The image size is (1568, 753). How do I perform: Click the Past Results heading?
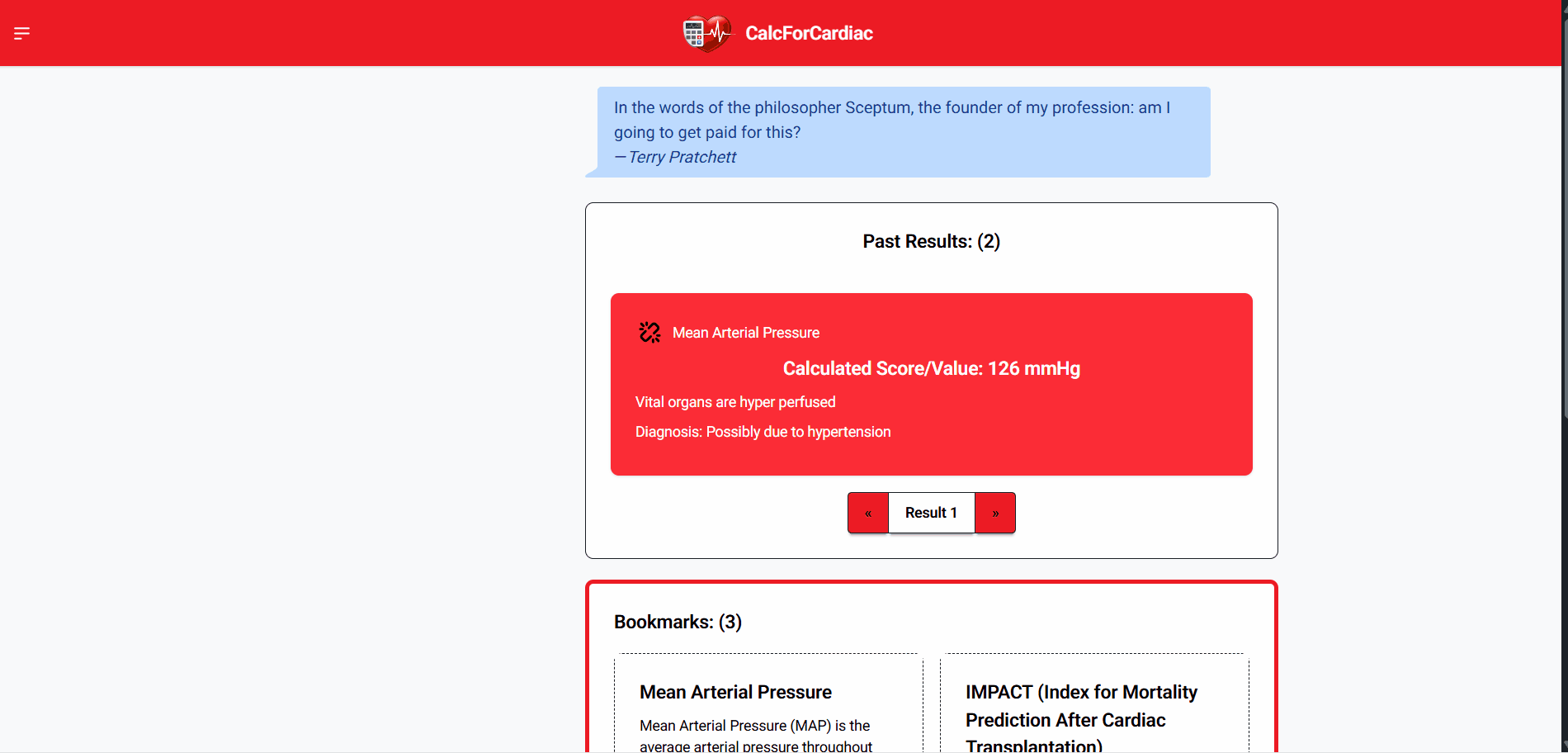tap(931, 241)
